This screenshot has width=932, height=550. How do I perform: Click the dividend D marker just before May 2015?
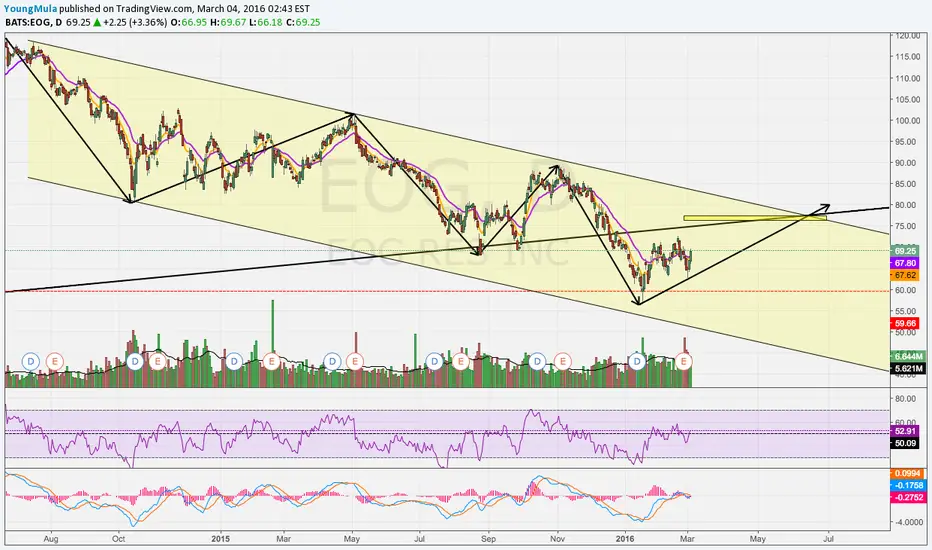[x=332, y=361]
